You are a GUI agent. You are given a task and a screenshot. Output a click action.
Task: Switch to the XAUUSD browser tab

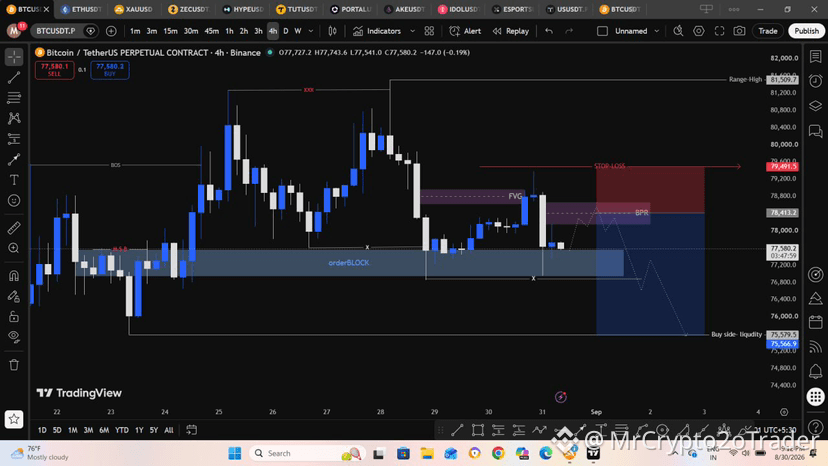pyautogui.click(x=135, y=9)
